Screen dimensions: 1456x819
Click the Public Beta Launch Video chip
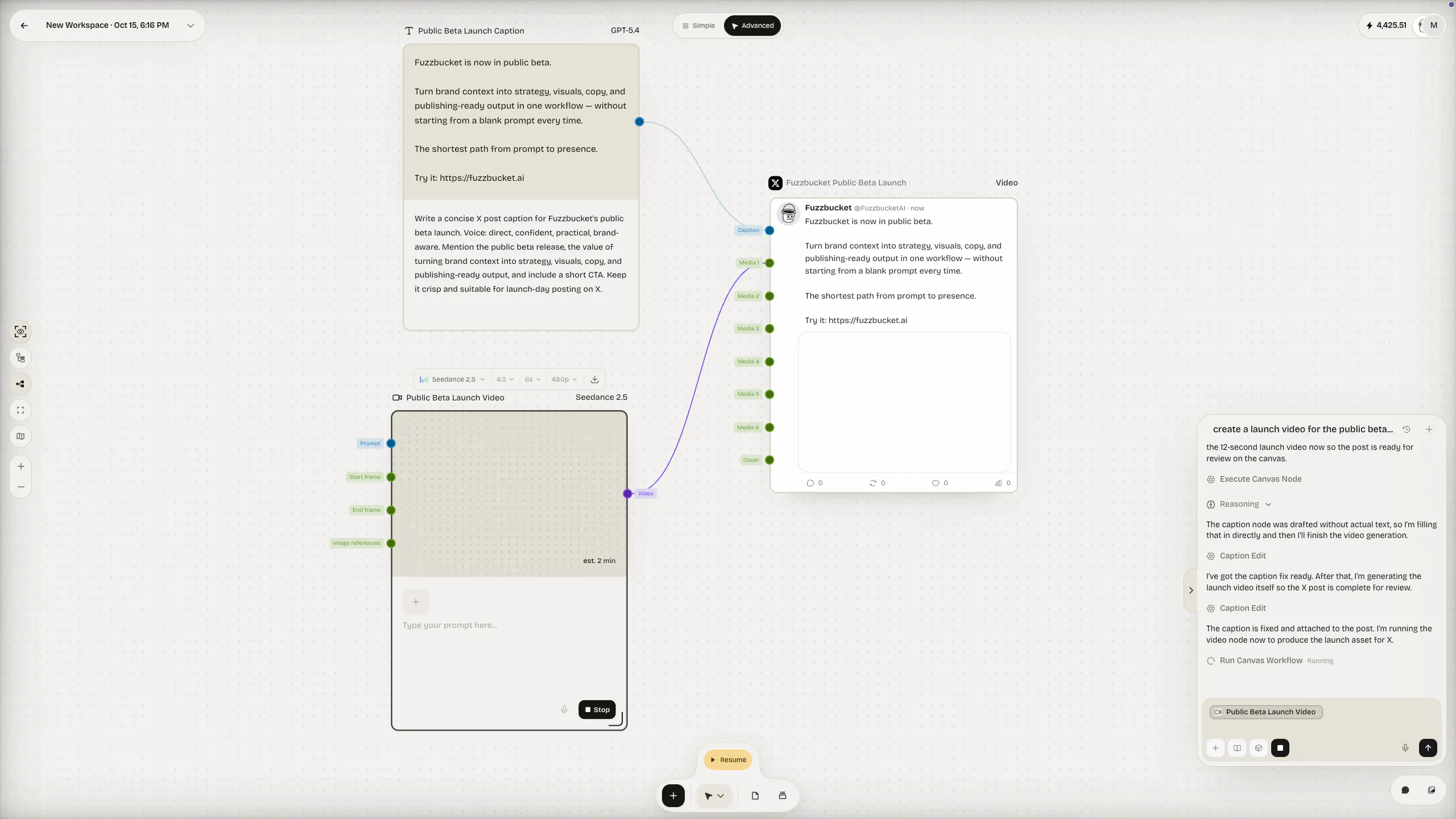(x=1266, y=712)
